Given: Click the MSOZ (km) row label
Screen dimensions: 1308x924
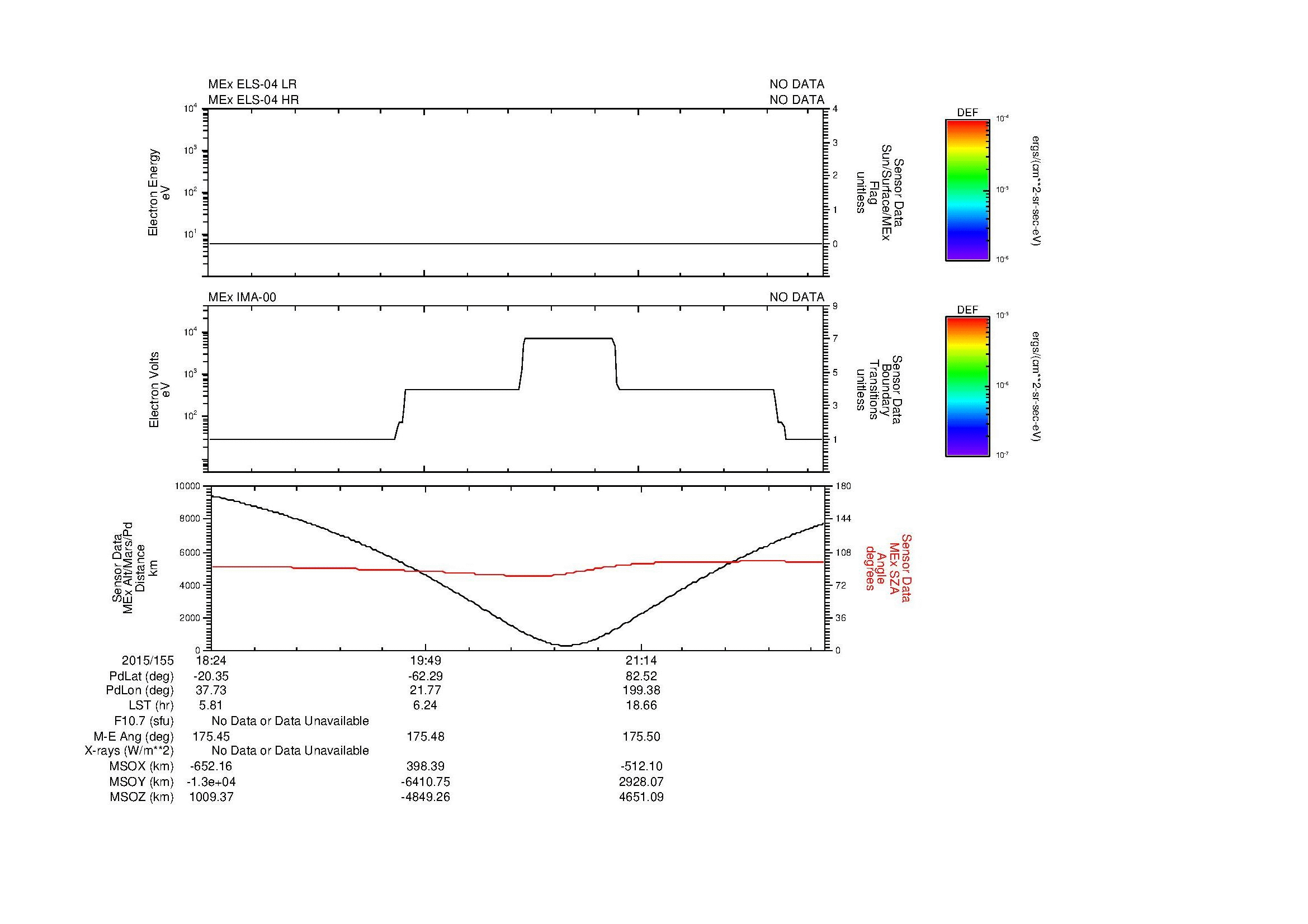Looking at the screenshot, I should (141, 797).
